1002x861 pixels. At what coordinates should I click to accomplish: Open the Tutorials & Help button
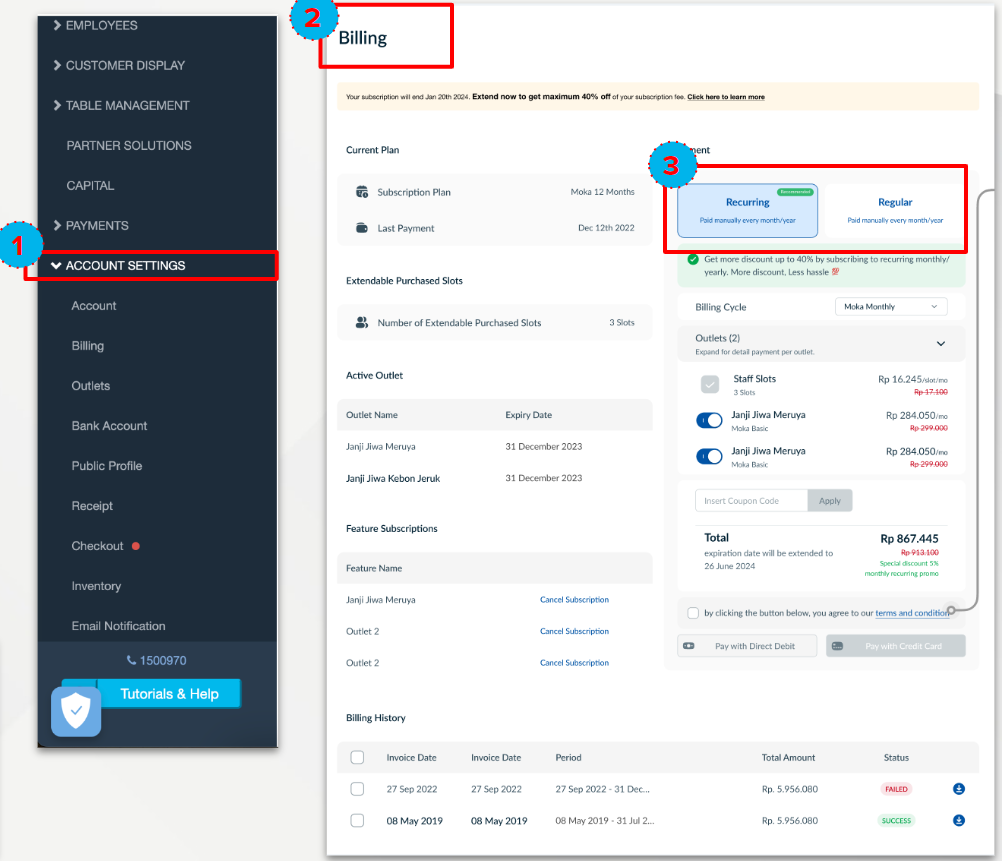point(169,694)
